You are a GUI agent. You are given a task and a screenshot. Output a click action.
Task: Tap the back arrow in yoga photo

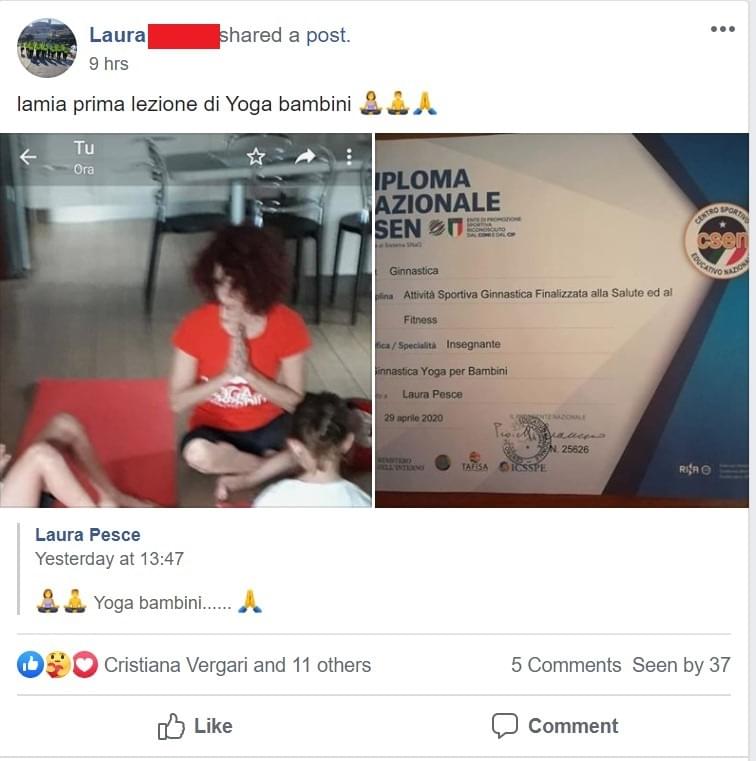pyautogui.click(x=28, y=156)
